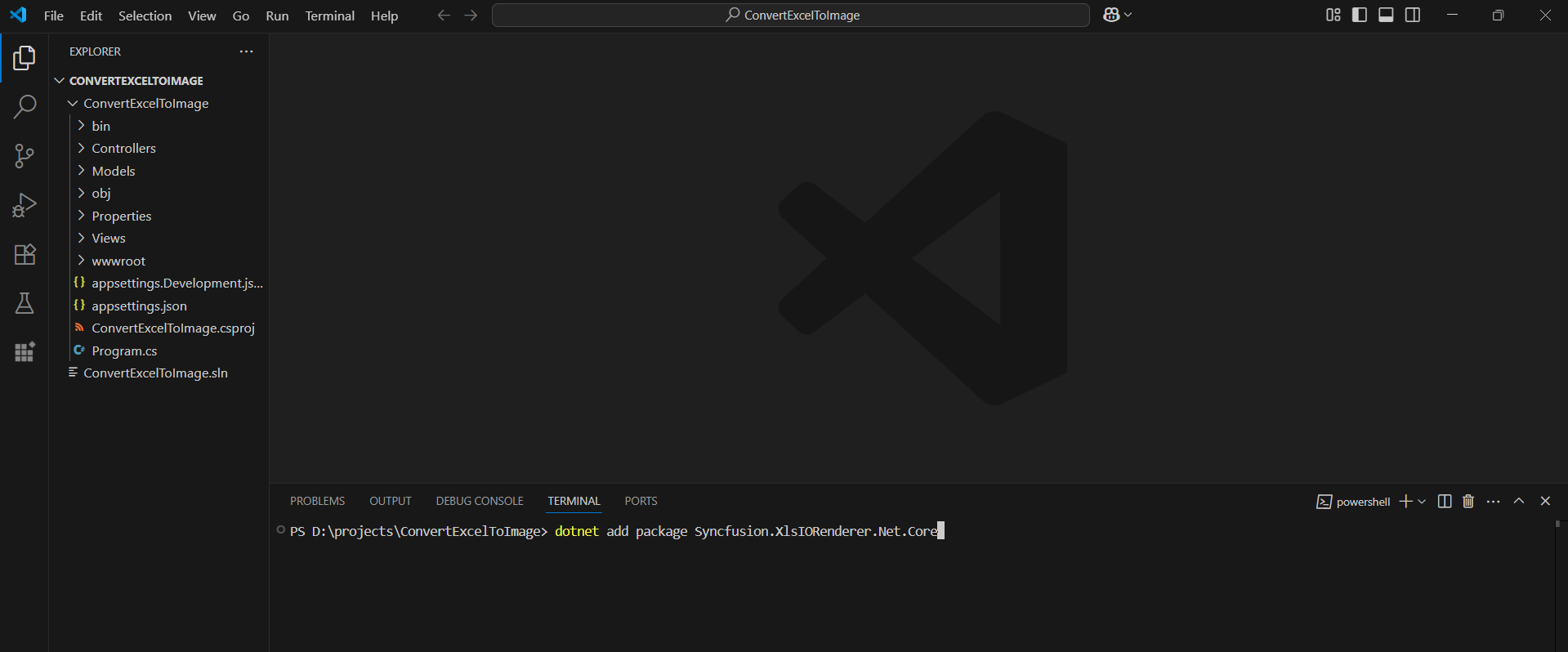
Task: Open terminal panel more actions ellipsis
Action: pyautogui.click(x=1494, y=501)
